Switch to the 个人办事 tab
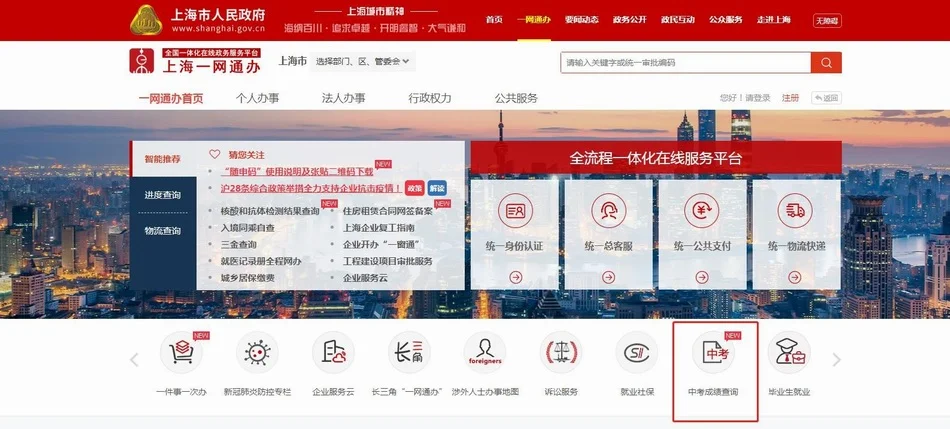Screen dimensions: 950x429 [257, 98]
